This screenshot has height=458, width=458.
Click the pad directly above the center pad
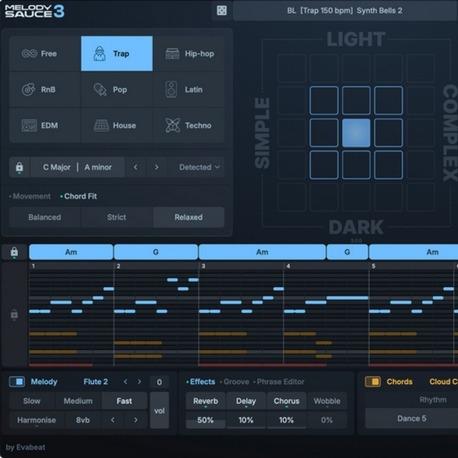pyautogui.click(x=356, y=100)
